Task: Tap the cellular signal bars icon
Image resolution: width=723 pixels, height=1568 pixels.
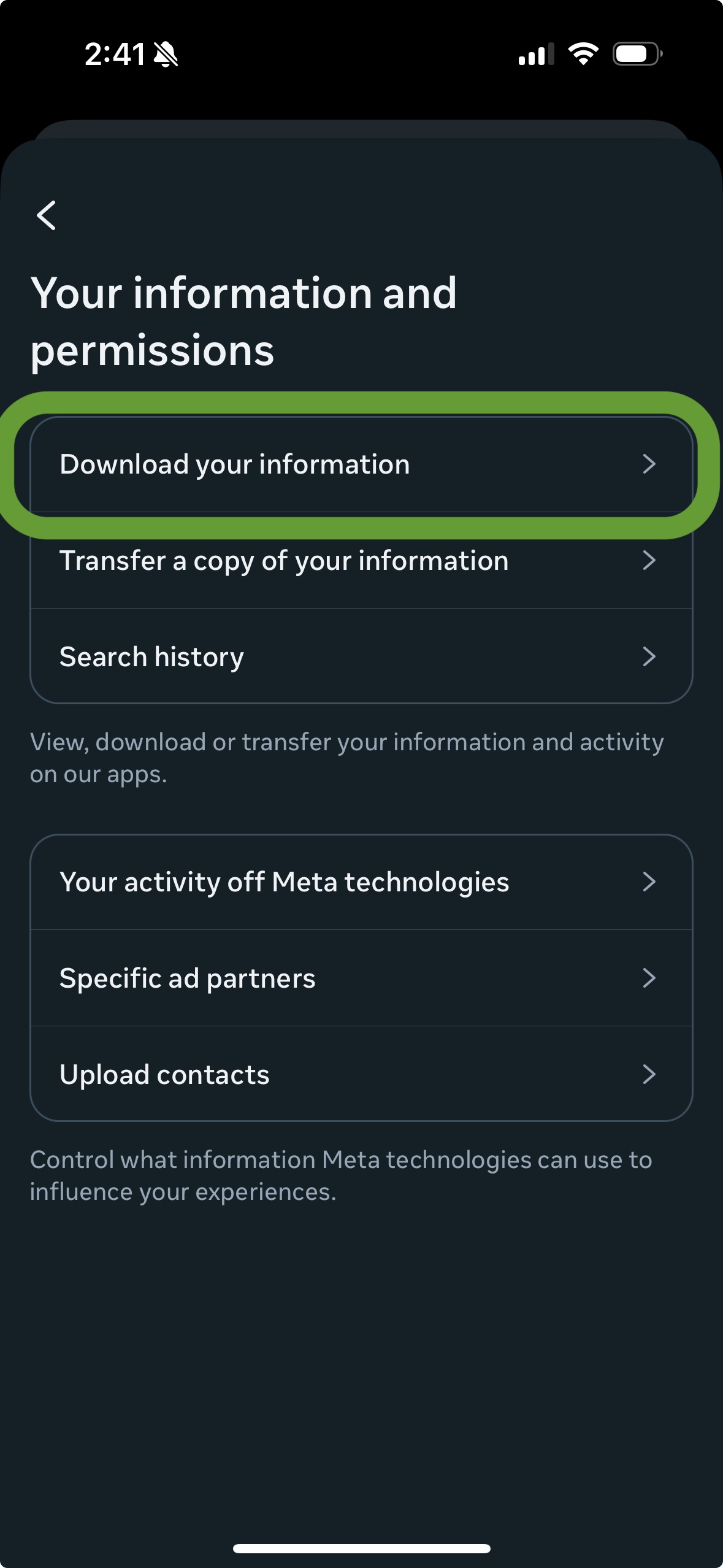Action: pos(536,54)
